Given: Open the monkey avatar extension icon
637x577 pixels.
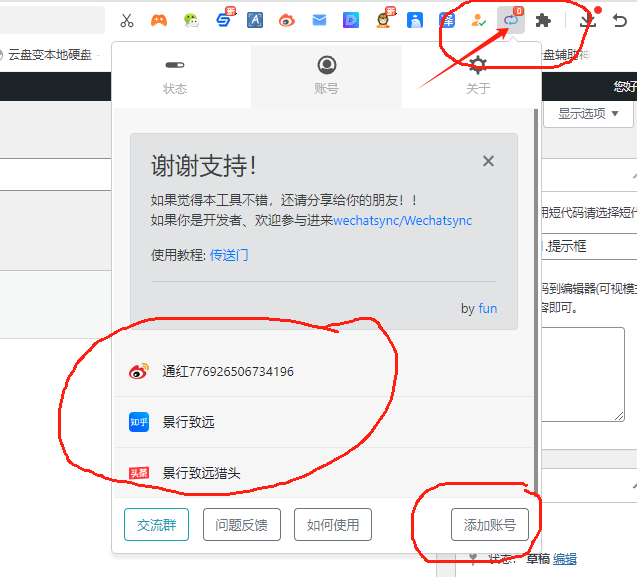Looking at the screenshot, I should (383, 20).
